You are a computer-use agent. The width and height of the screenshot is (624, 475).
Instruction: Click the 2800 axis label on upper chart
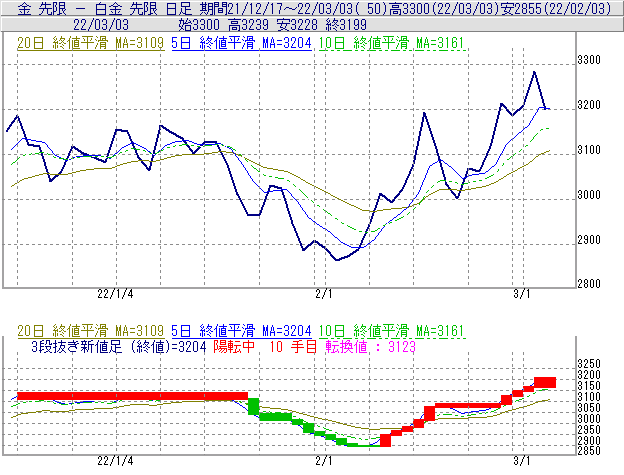point(589,284)
